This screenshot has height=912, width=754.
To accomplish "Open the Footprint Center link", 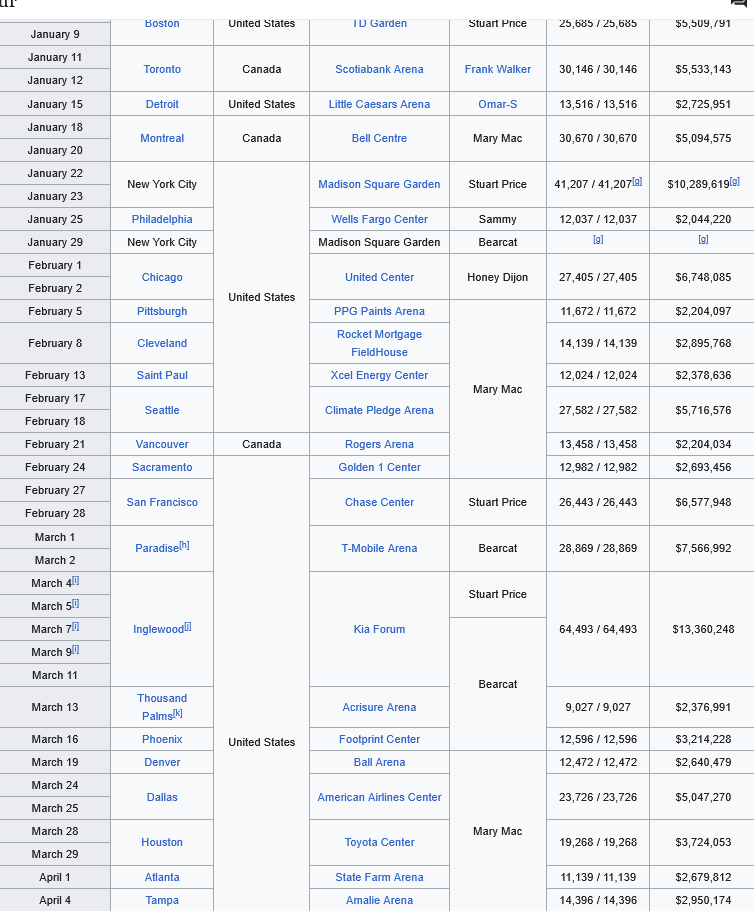I will (379, 739).
